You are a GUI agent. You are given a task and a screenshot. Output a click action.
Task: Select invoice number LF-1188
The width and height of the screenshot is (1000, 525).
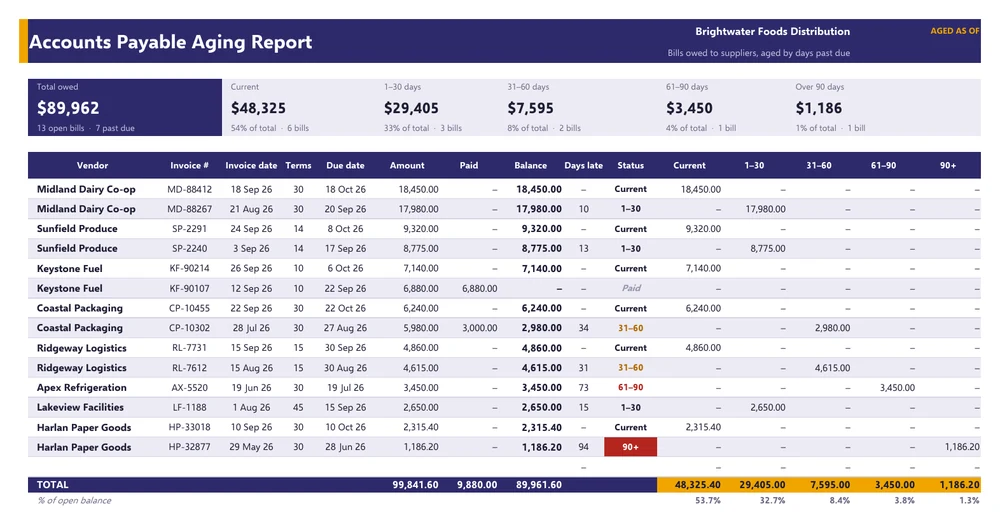tap(189, 408)
